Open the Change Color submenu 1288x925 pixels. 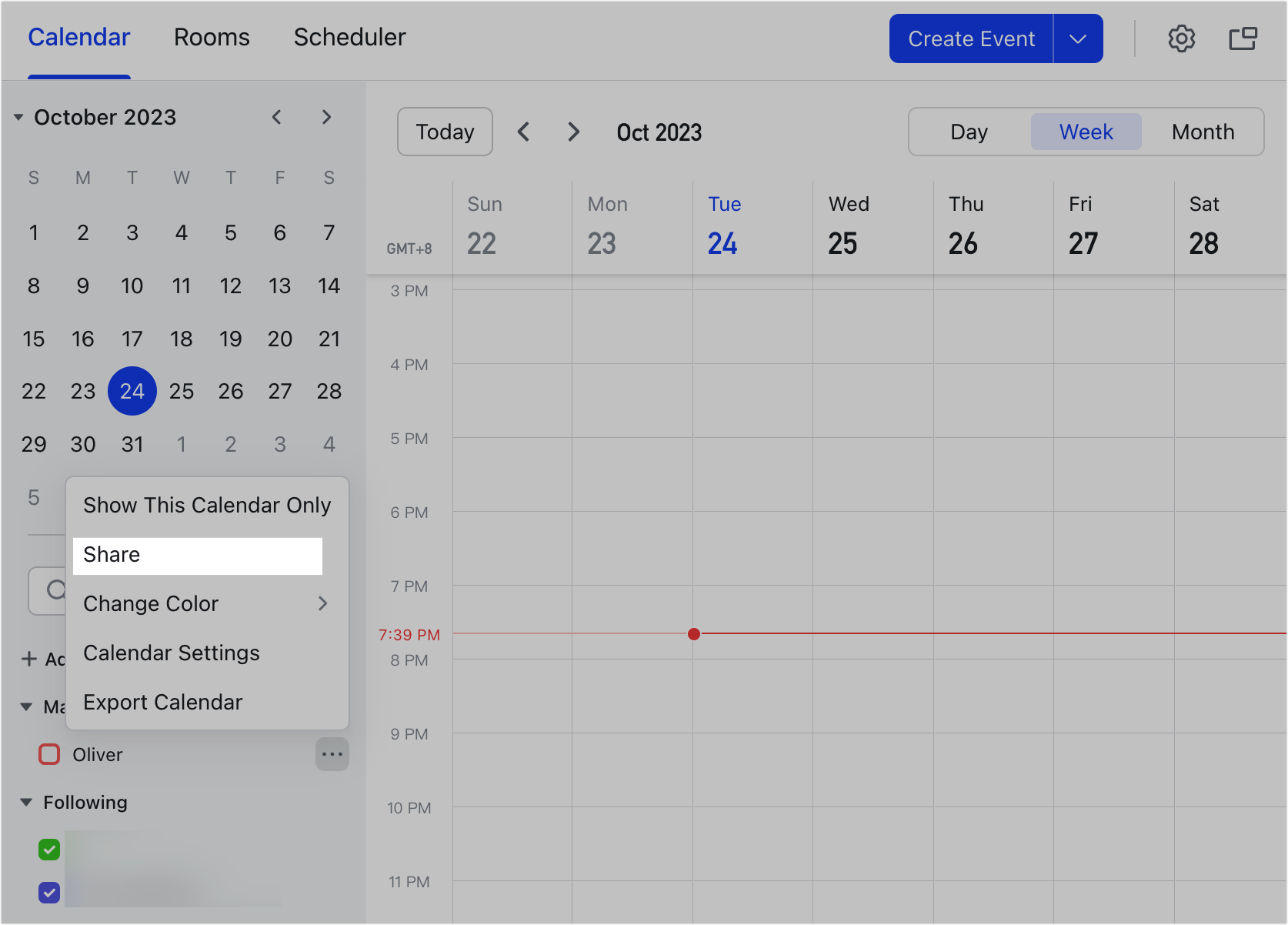click(x=151, y=603)
